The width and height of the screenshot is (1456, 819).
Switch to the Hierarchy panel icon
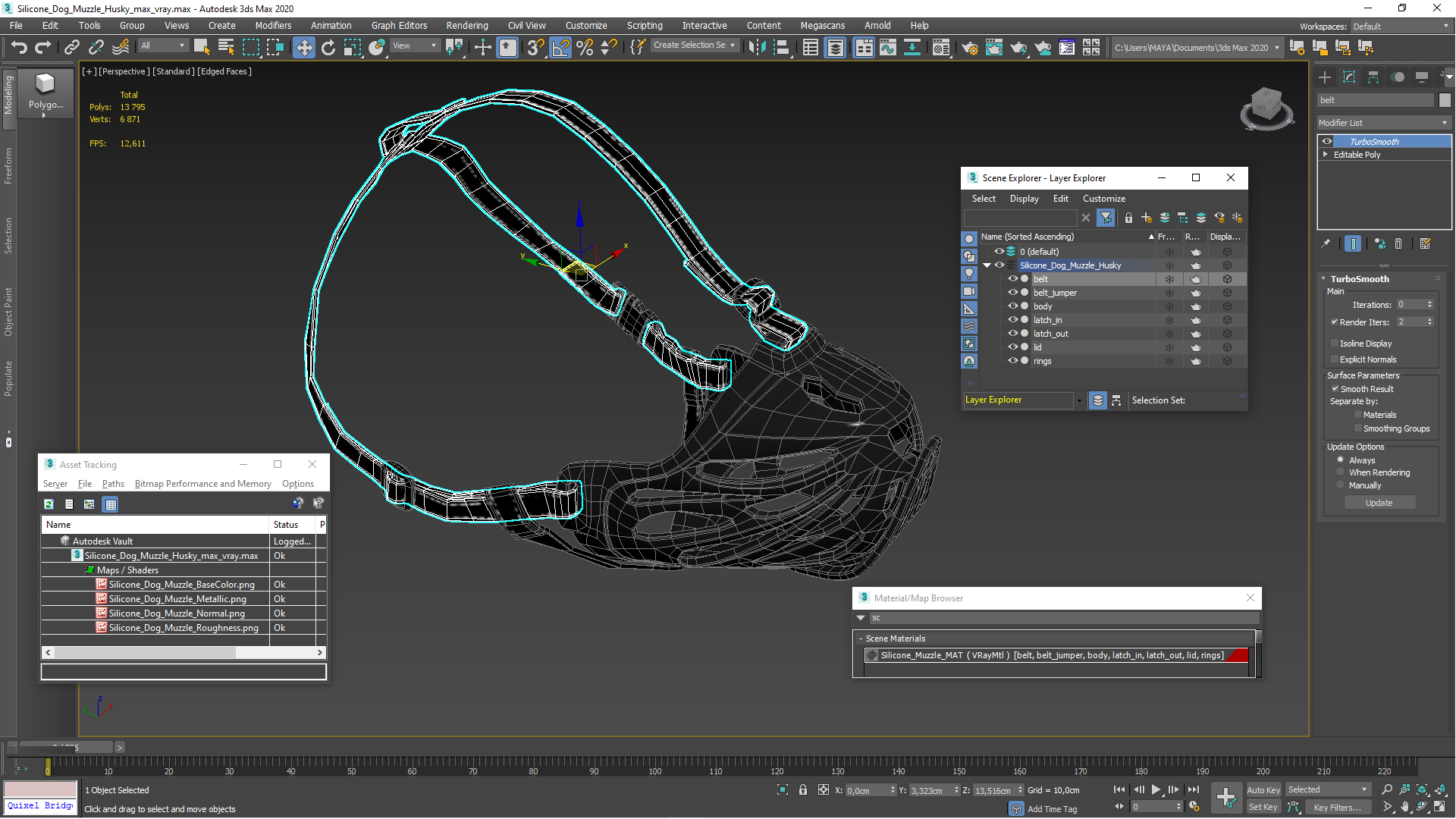pyautogui.click(x=1373, y=77)
